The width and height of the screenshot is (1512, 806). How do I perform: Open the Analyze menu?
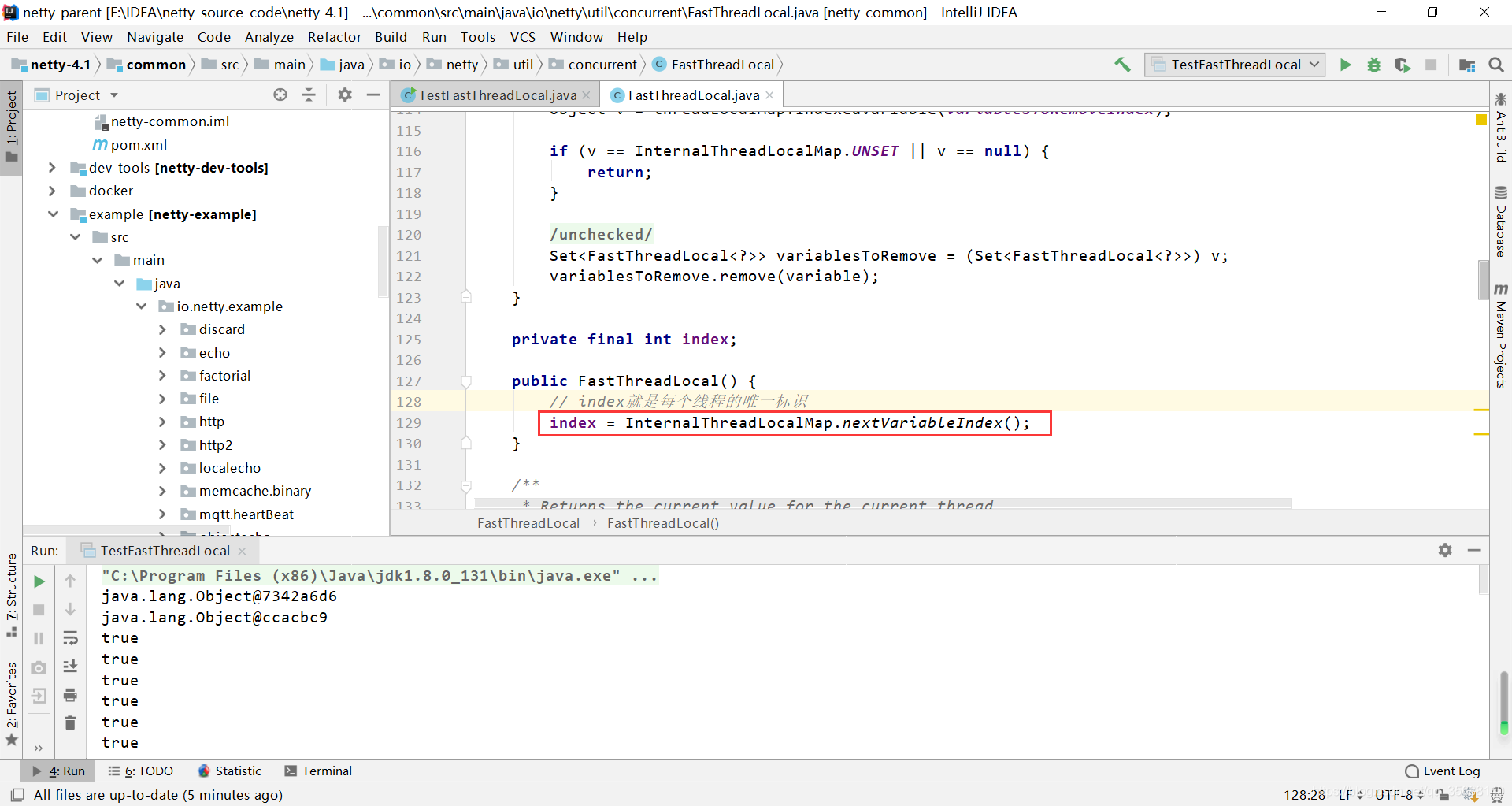269,37
